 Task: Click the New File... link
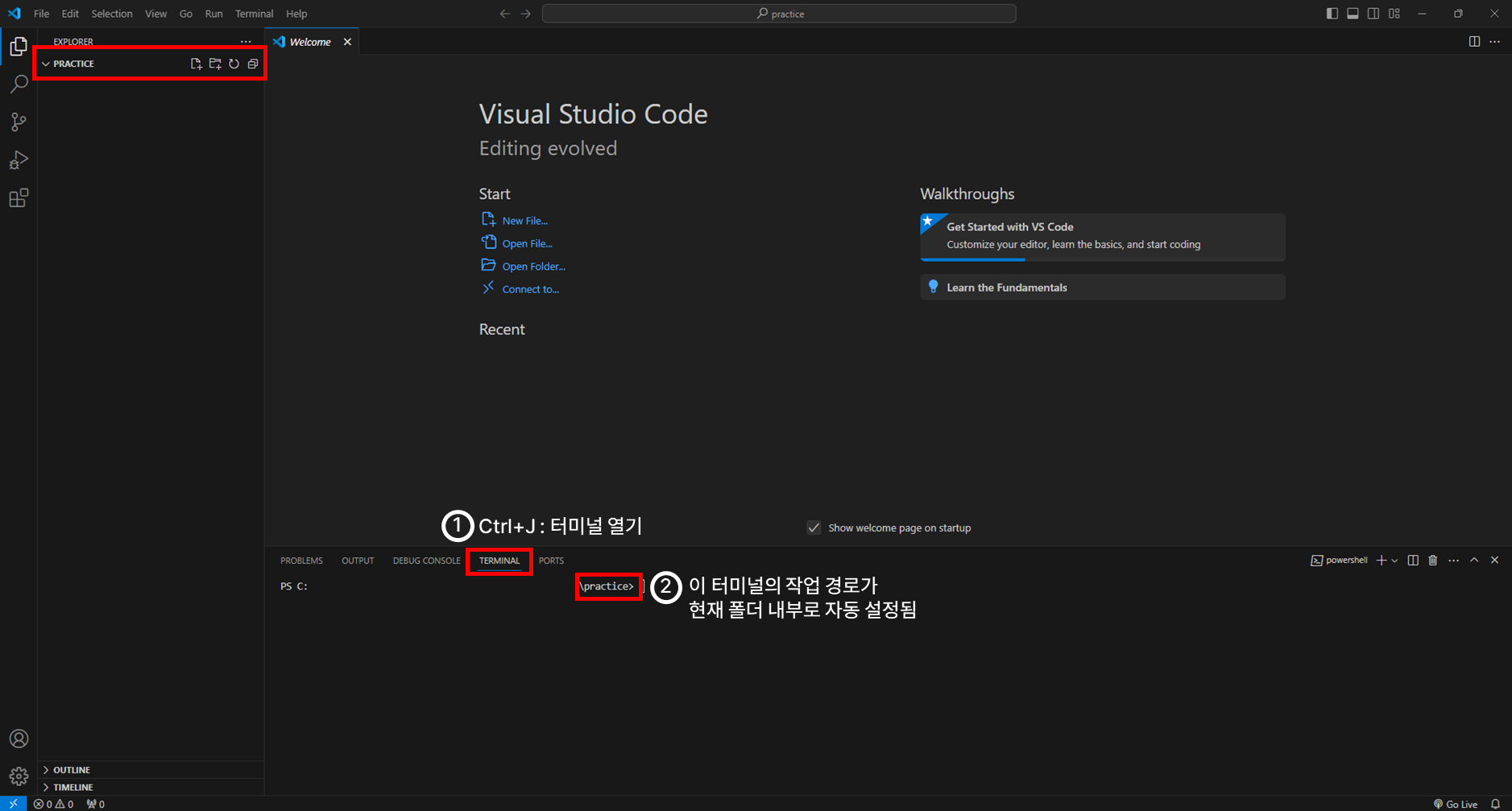[x=524, y=221]
